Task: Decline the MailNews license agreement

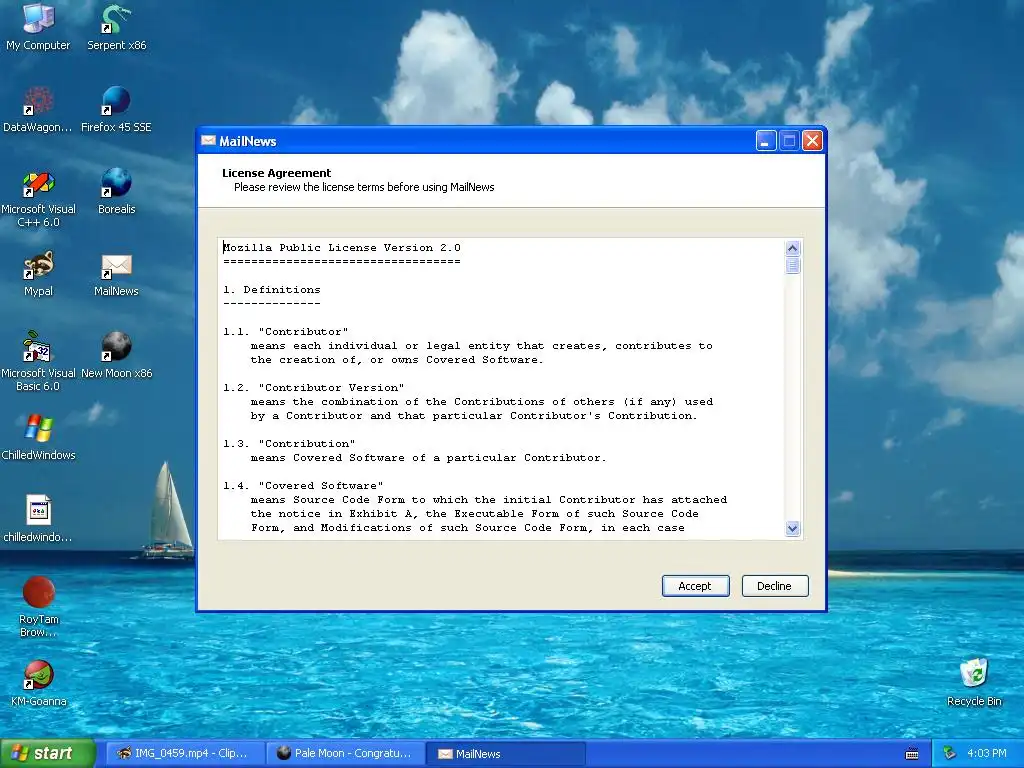Action: [x=775, y=586]
